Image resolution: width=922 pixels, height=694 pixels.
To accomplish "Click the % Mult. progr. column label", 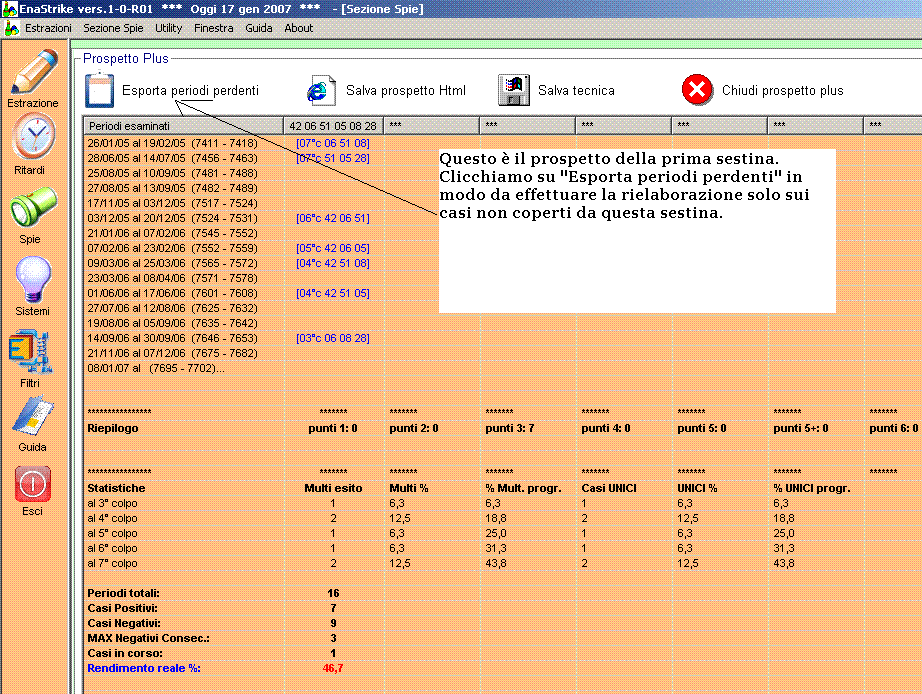I will tap(523, 488).
